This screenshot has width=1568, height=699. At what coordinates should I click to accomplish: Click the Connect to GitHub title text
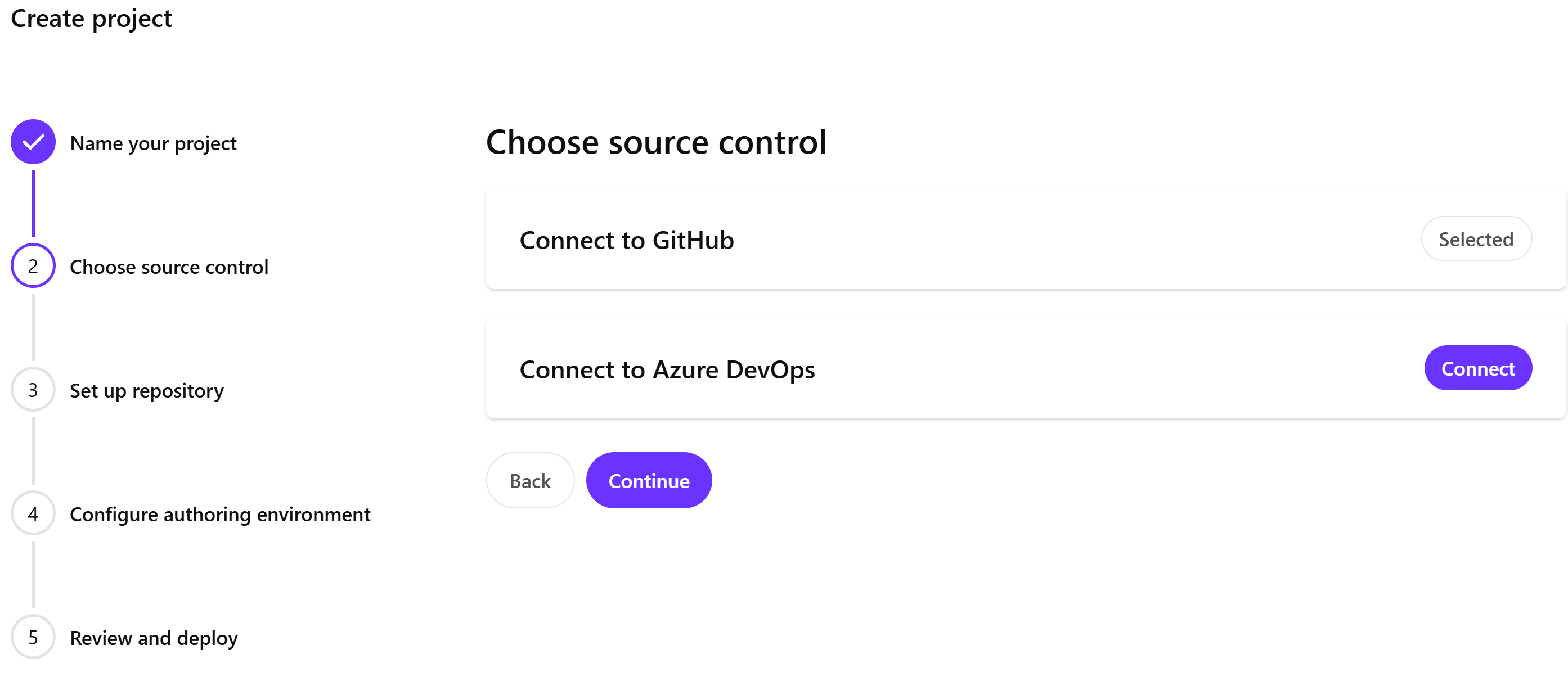click(626, 240)
